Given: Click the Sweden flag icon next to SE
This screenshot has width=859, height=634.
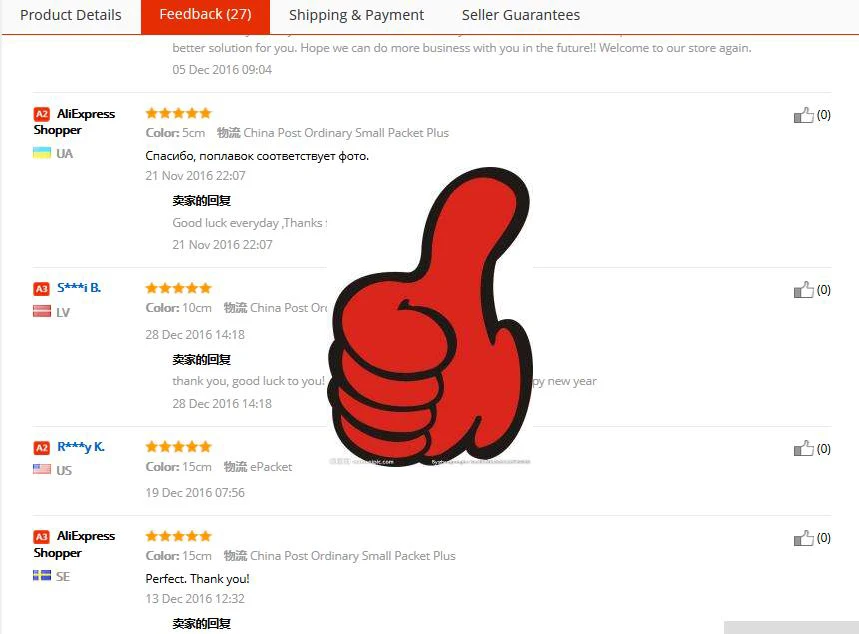Looking at the screenshot, I should pos(42,575).
